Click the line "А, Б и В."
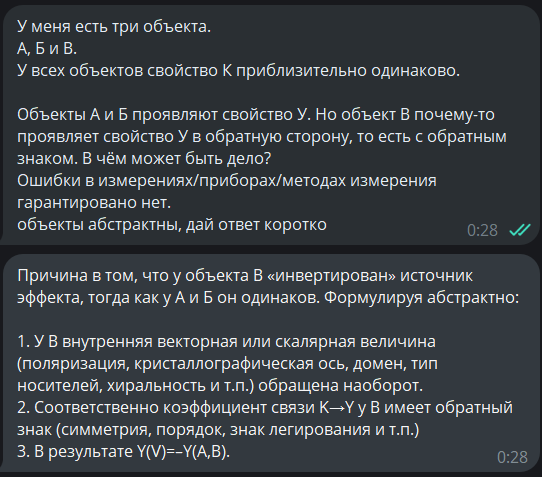This screenshot has width=542, height=477. click(x=47, y=48)
